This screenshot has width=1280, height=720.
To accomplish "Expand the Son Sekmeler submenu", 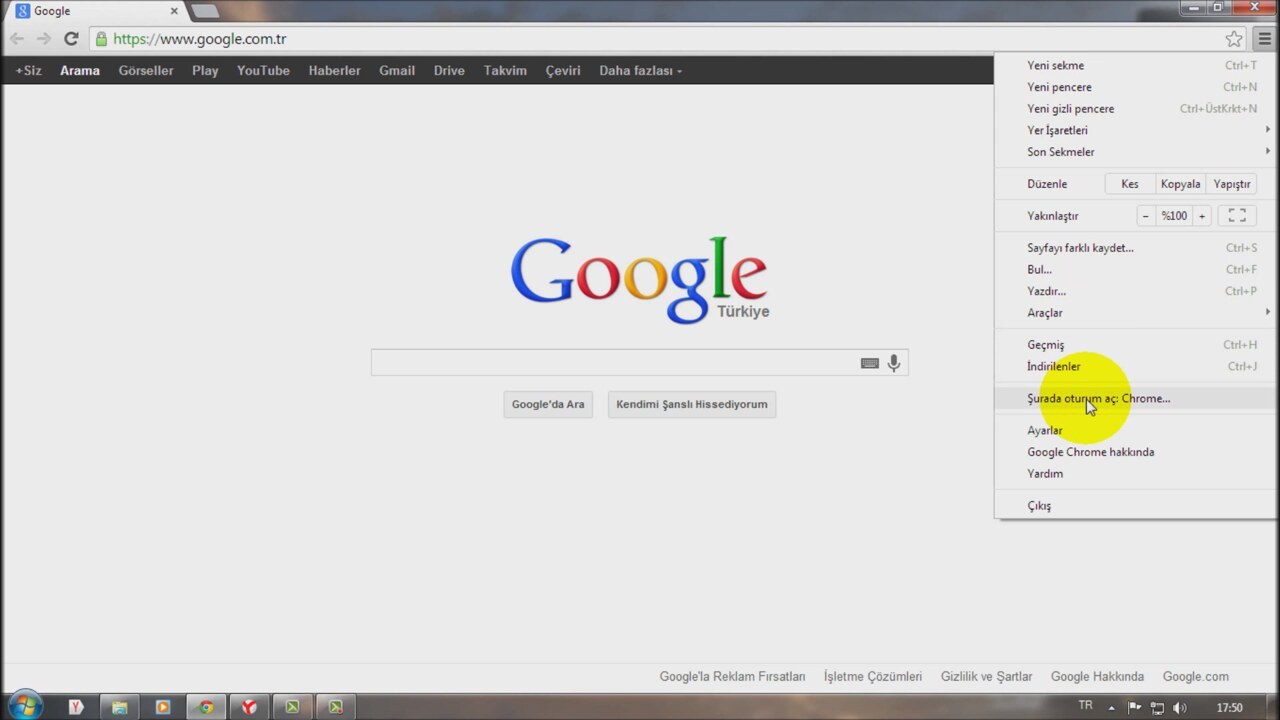I will tap(1135, 152).
